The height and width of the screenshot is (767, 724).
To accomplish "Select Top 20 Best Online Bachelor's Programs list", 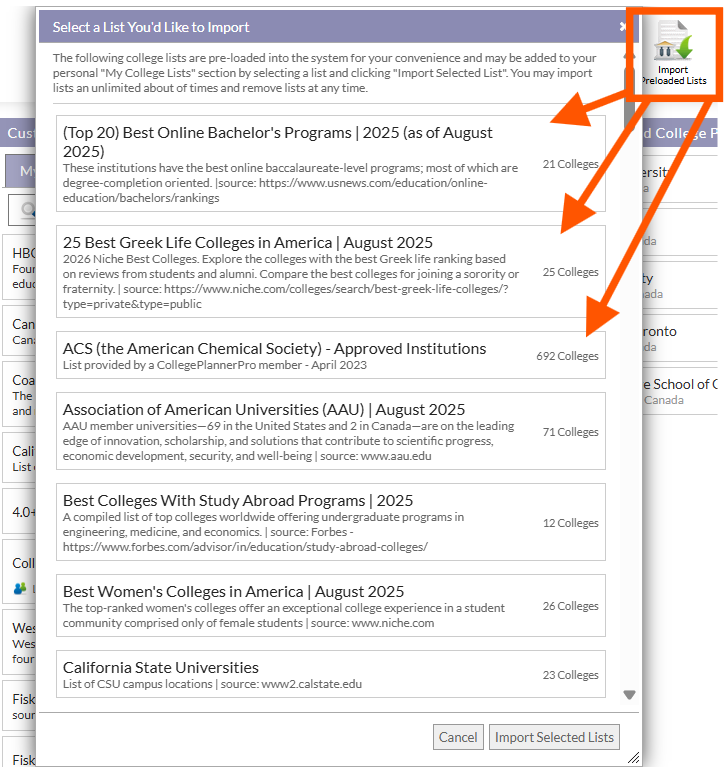I will pos(330,163).
